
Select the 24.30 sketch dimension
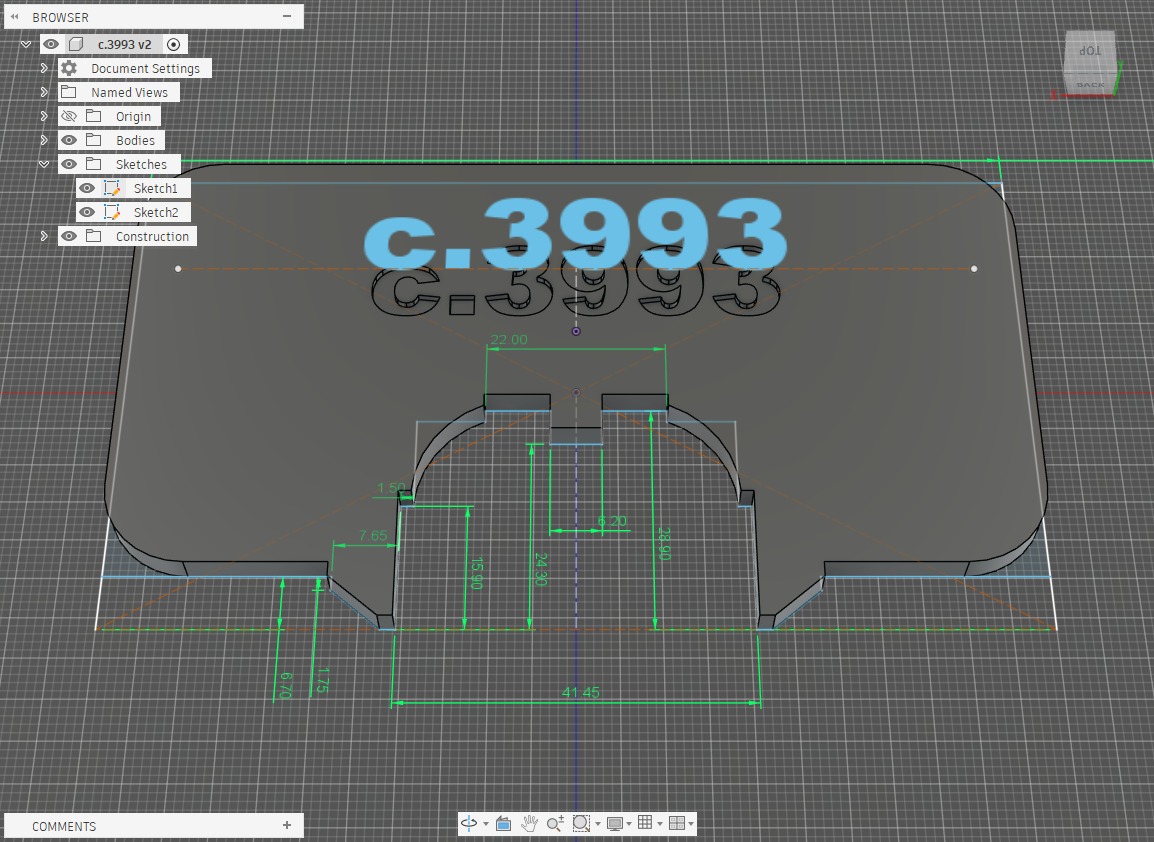[x=541, y=569]
